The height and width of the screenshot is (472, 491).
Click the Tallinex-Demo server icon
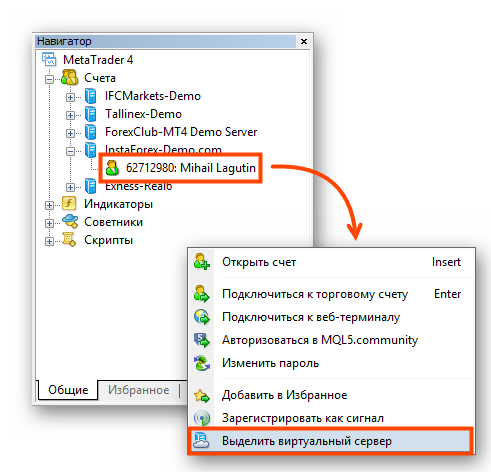coord(90,114)
